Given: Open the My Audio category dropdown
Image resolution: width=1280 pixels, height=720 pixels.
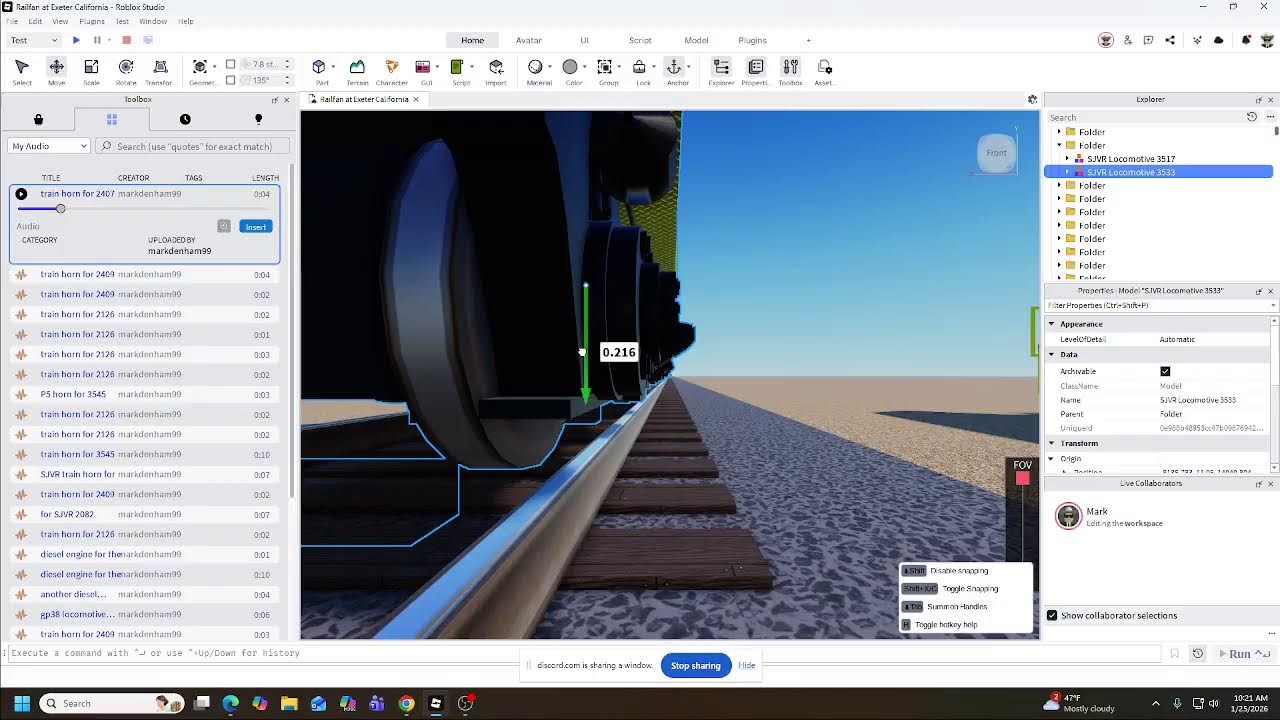Looking at the screenshot, I should 49,146.
